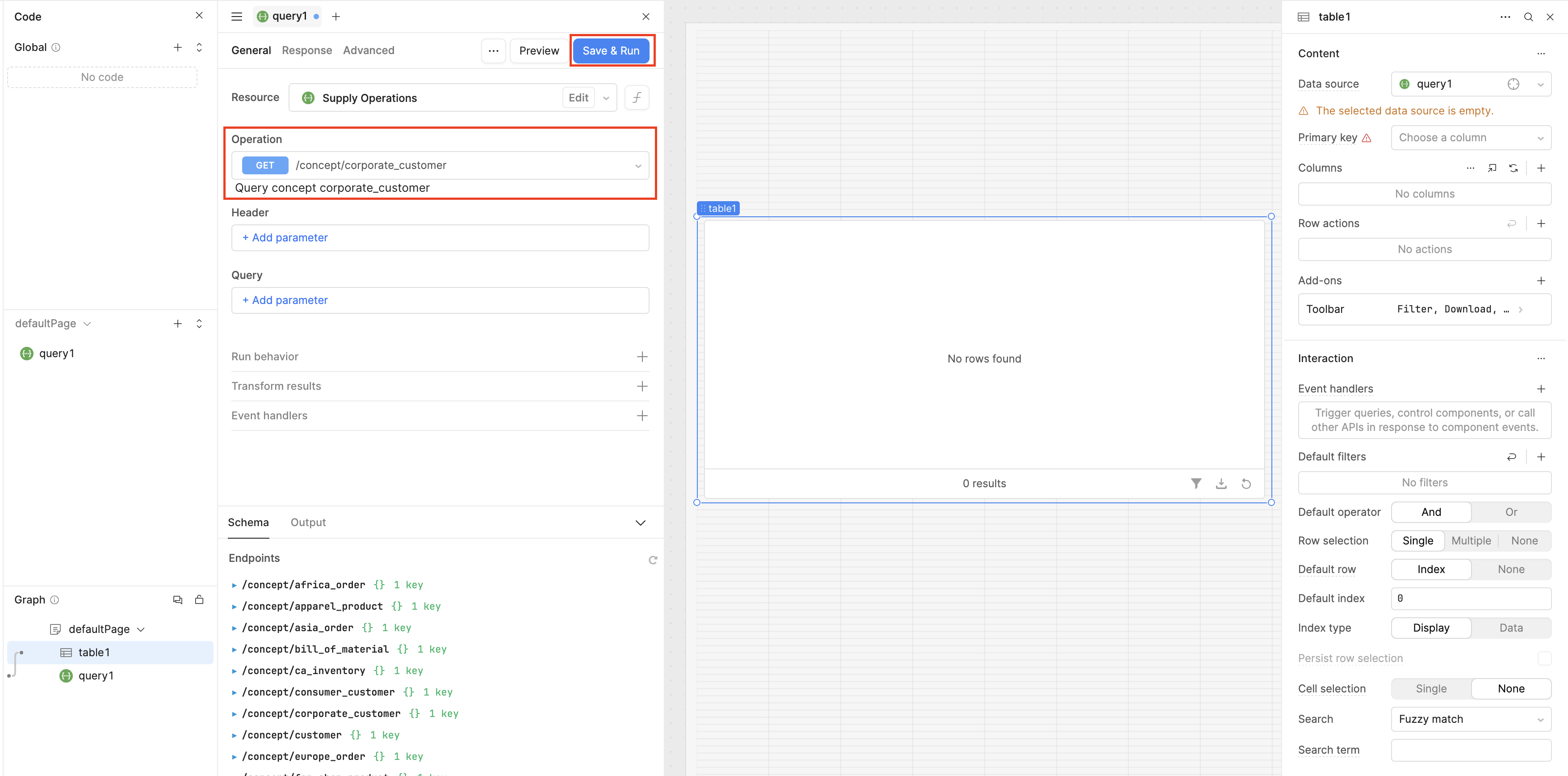
Task: Click the duplicate icon next to Graph
Action: tap(177, 599)
